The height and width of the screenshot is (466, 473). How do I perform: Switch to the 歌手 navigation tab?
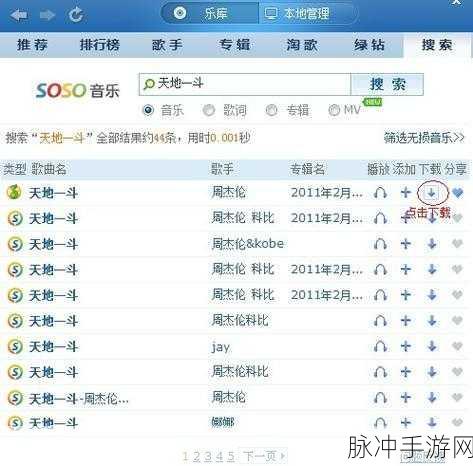pyautogui.click(x=167, y=45)
